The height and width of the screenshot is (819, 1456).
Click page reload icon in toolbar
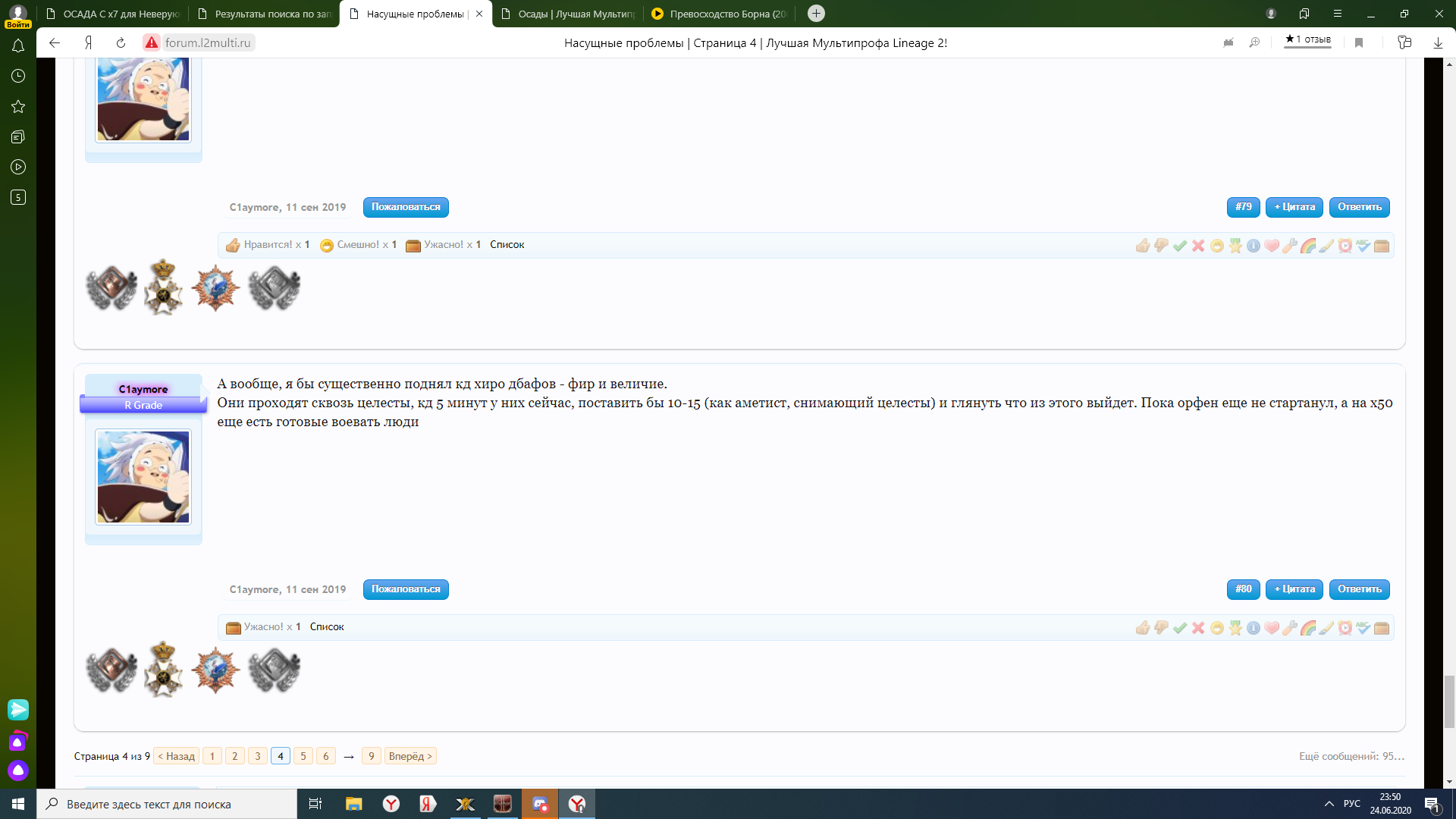coord(121,43)
